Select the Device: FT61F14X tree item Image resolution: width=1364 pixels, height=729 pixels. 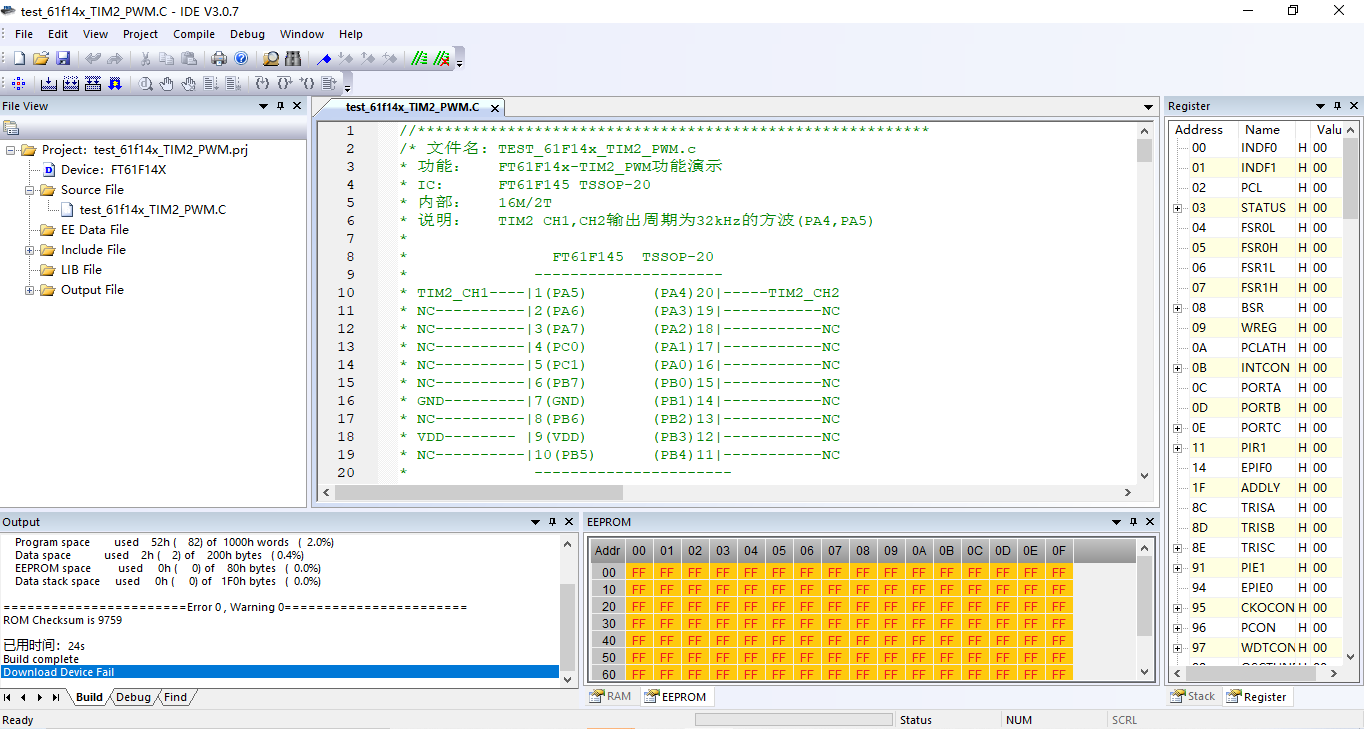[x=114, y=170]
